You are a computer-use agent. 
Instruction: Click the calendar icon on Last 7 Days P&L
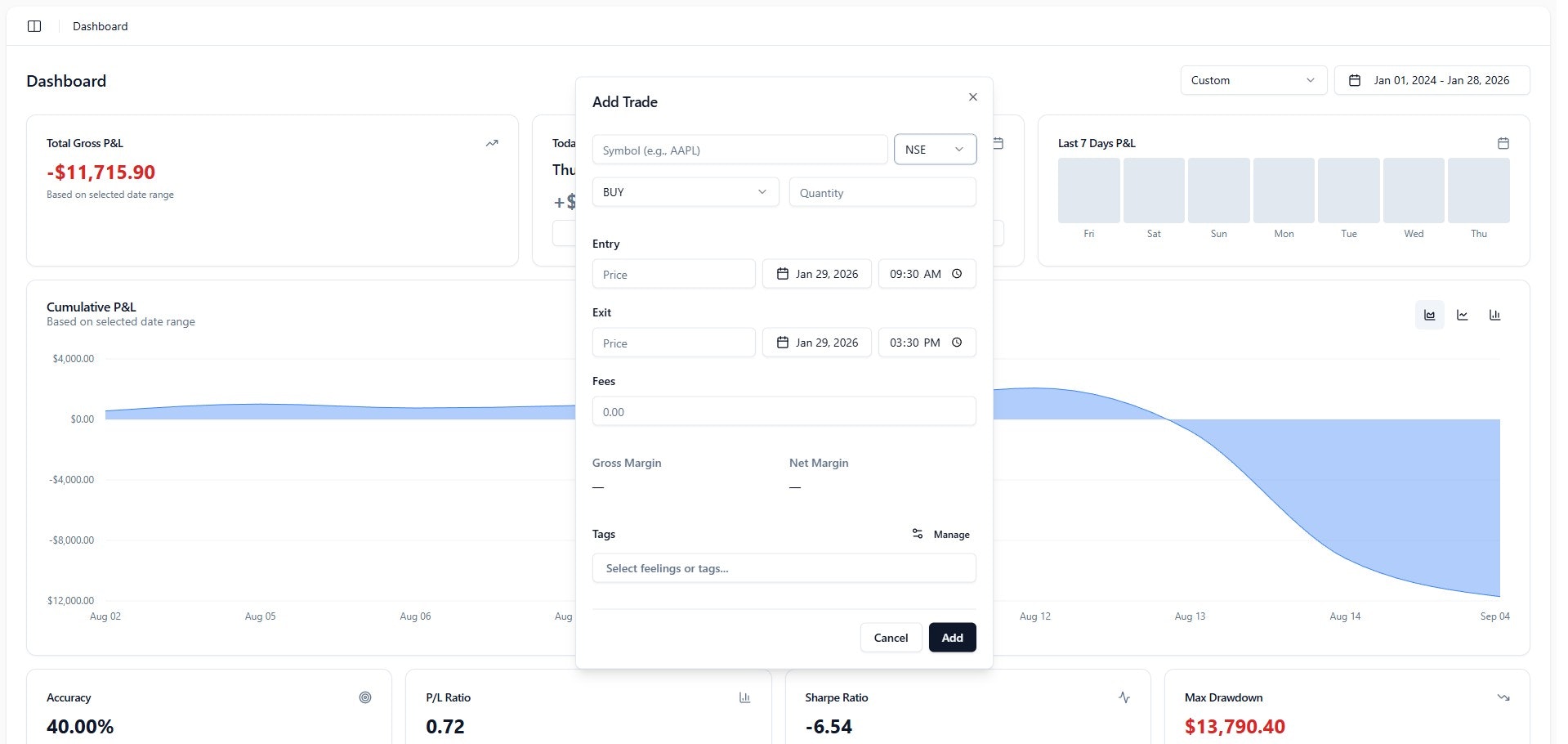[x=1504, y=142]
